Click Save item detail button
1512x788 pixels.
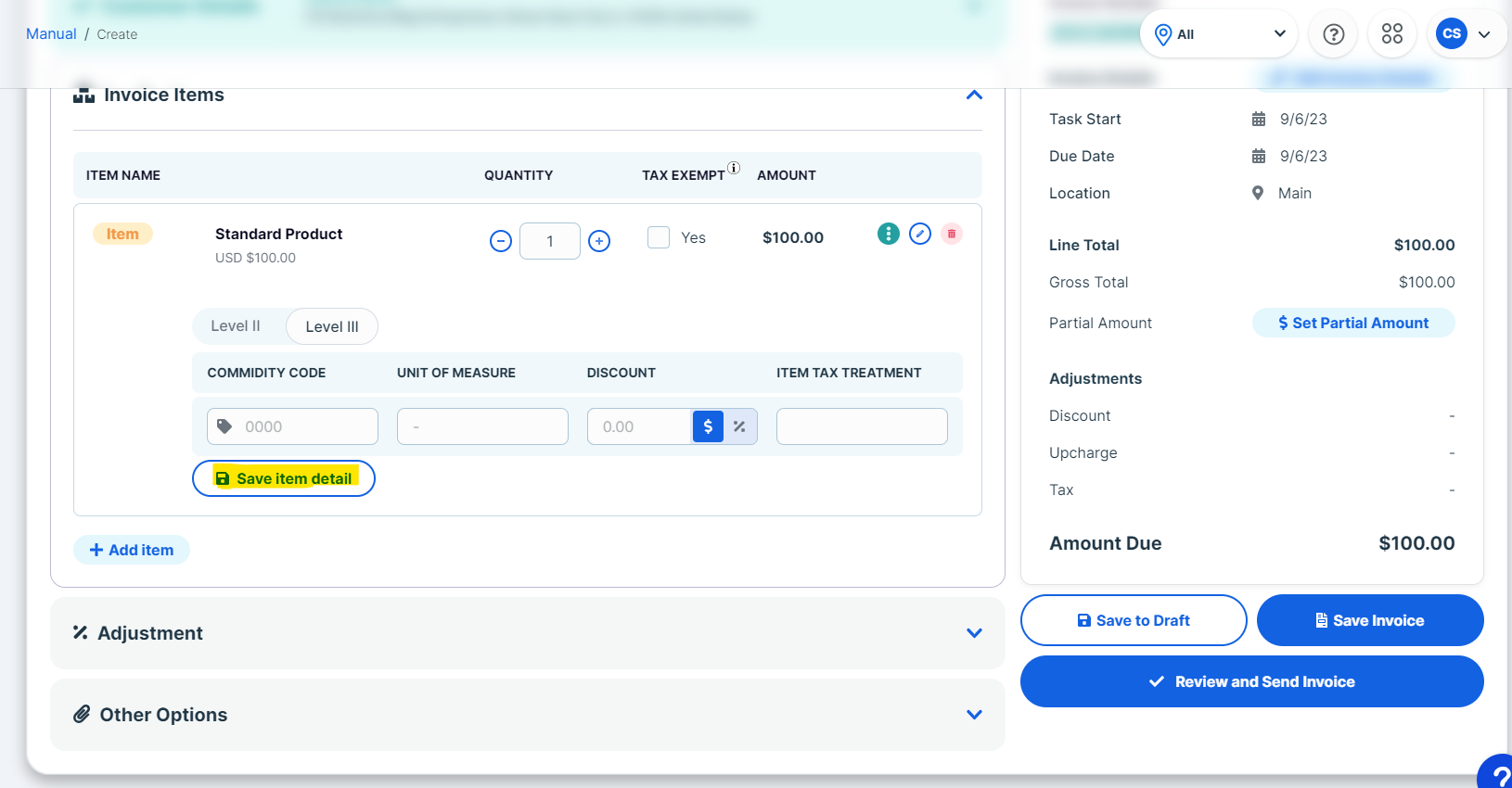[x=284, y=478]
